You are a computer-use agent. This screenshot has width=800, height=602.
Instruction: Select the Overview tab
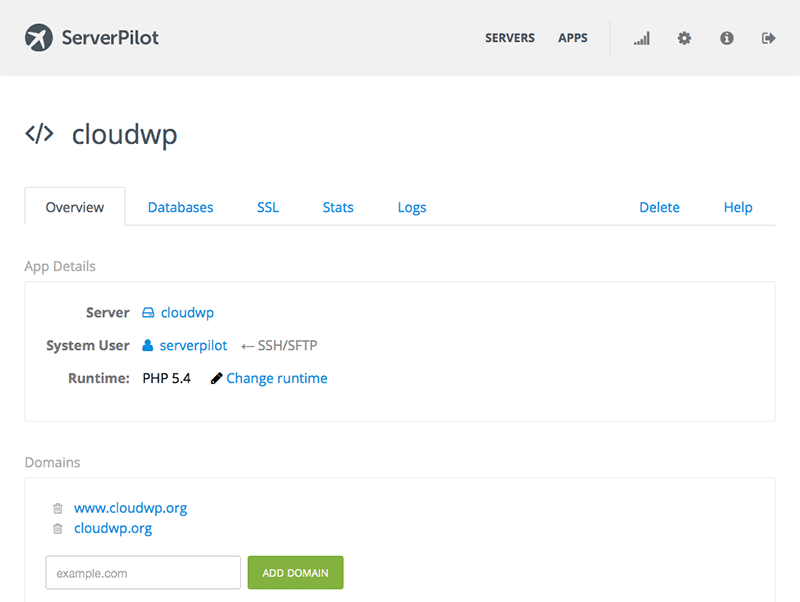pos(75,207)
